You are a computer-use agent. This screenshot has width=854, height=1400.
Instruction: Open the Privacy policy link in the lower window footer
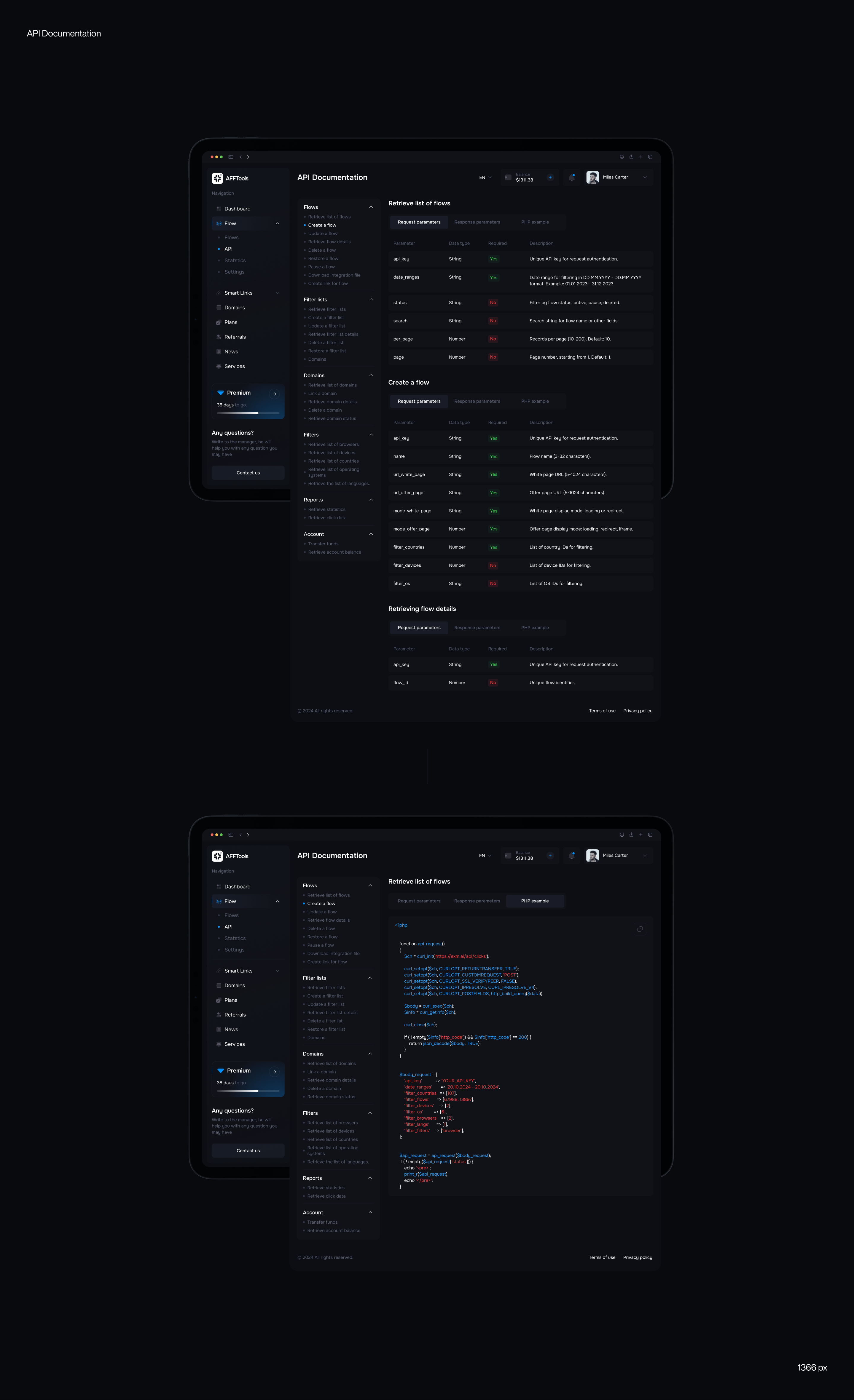coord(637,1257)
